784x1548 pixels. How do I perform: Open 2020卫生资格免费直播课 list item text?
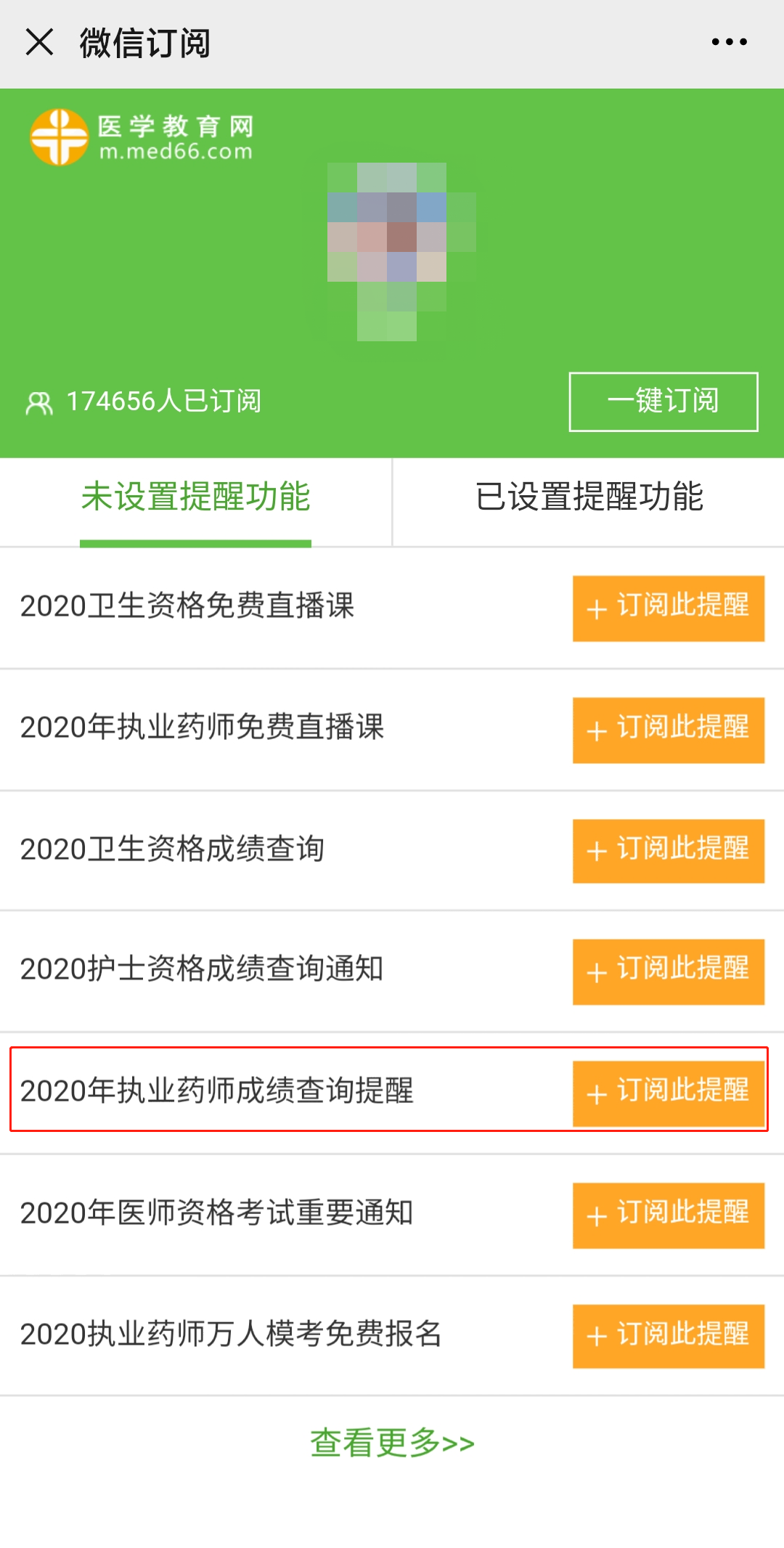pos(187,606)
